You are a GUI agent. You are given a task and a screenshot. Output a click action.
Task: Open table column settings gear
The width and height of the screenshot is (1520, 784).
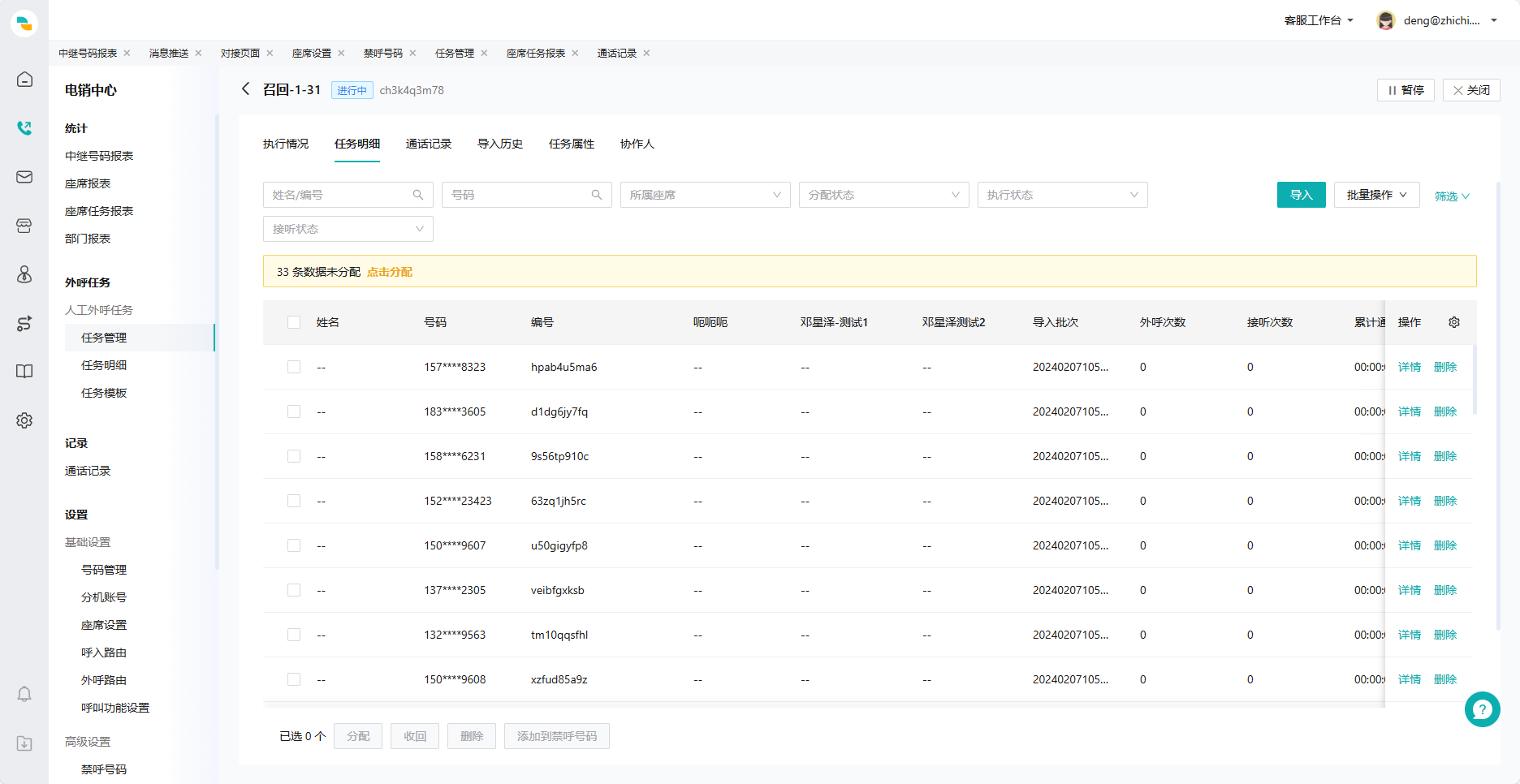1454,322
